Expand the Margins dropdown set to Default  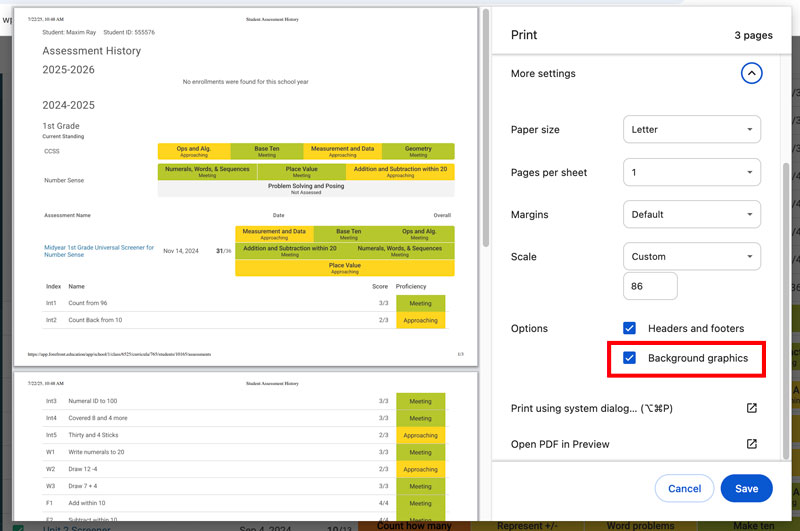[x=691, y=214]
